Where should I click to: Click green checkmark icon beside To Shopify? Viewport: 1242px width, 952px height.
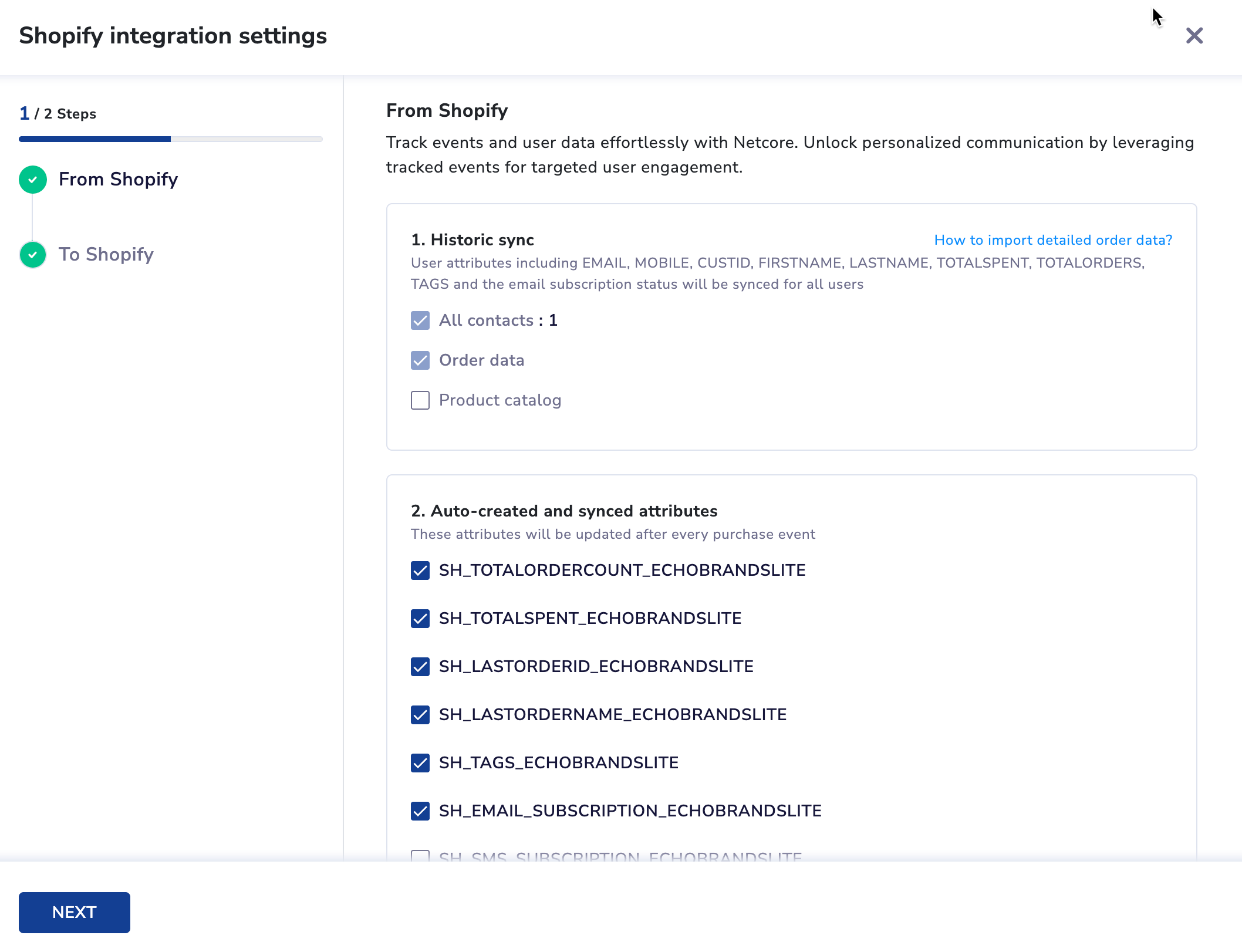33,255
